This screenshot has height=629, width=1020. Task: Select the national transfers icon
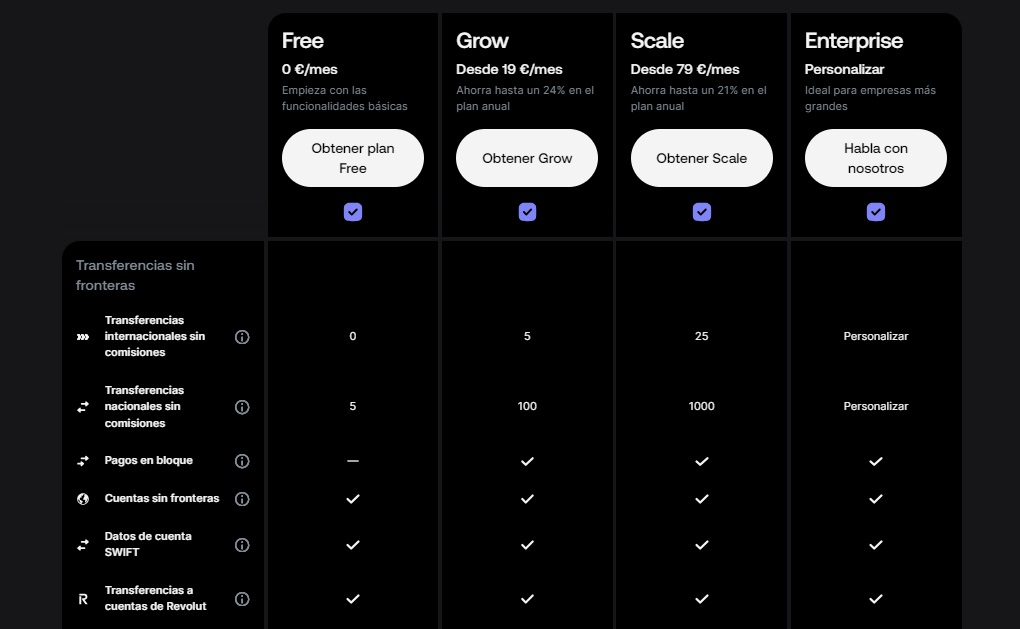click(83, 407)
